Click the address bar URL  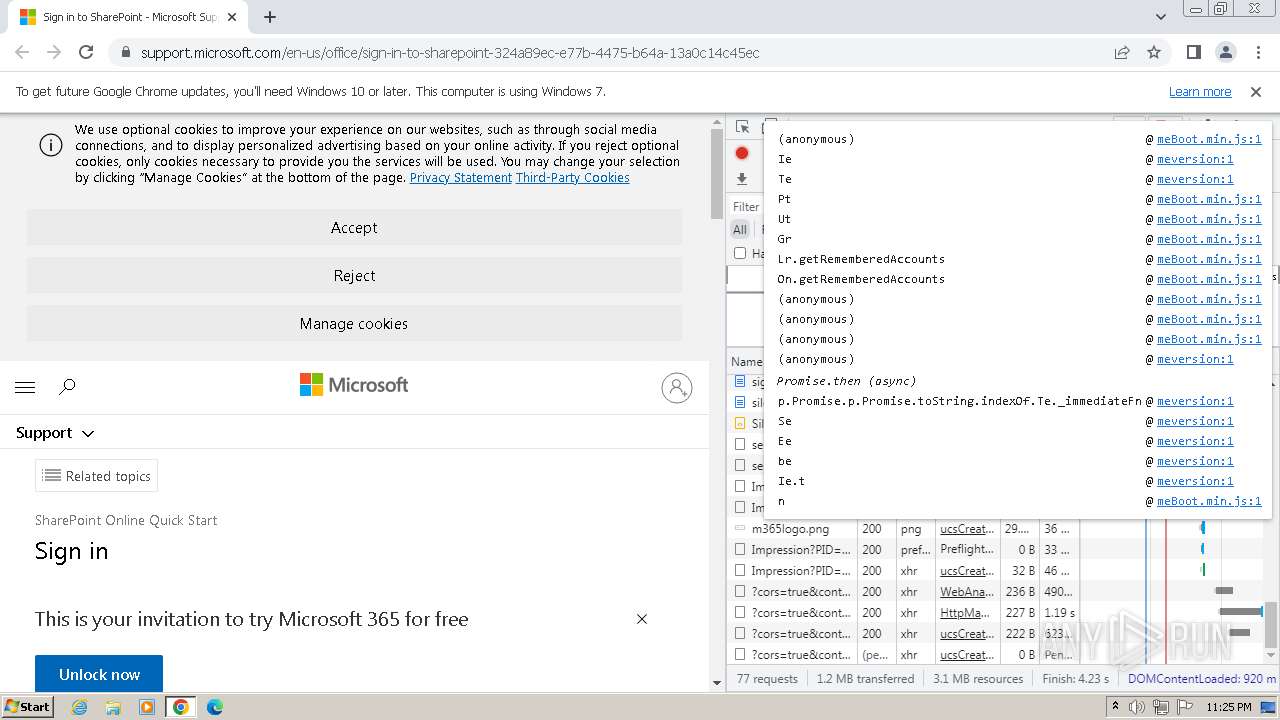pyautogui.click(x=450, y=53)
